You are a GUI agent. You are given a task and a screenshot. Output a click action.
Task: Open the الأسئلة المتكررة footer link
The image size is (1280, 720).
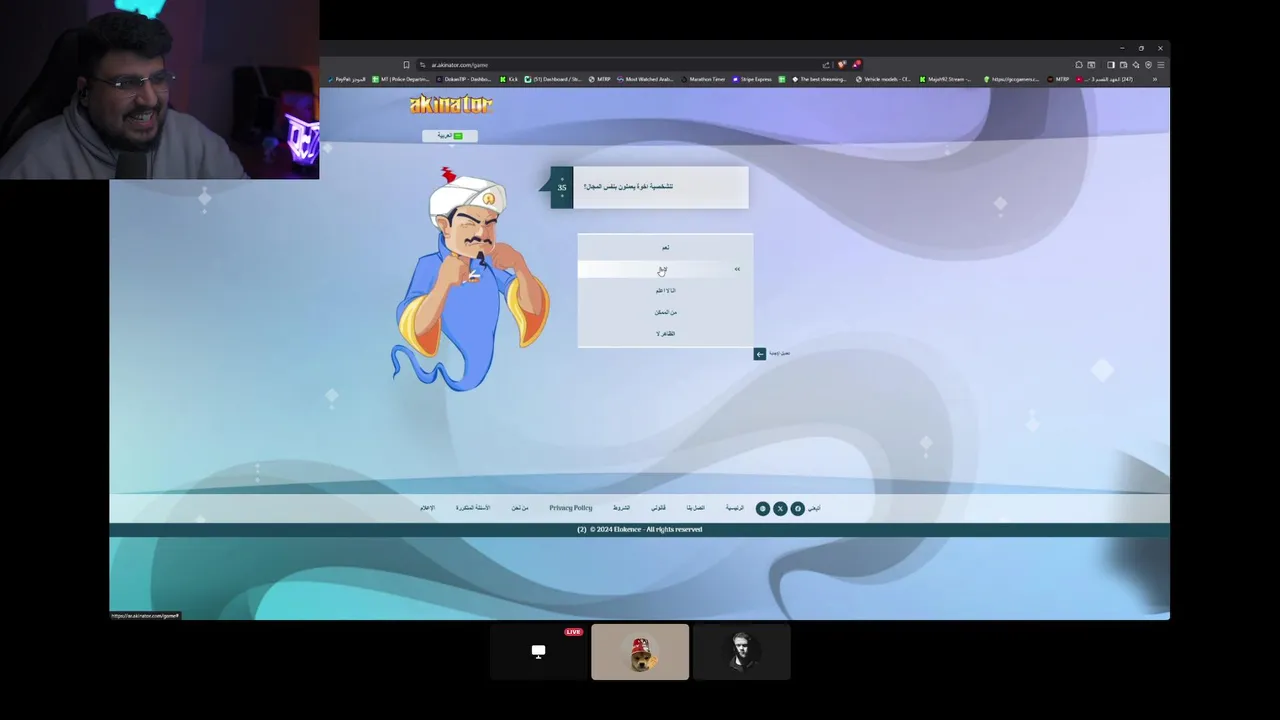point(473,508)
